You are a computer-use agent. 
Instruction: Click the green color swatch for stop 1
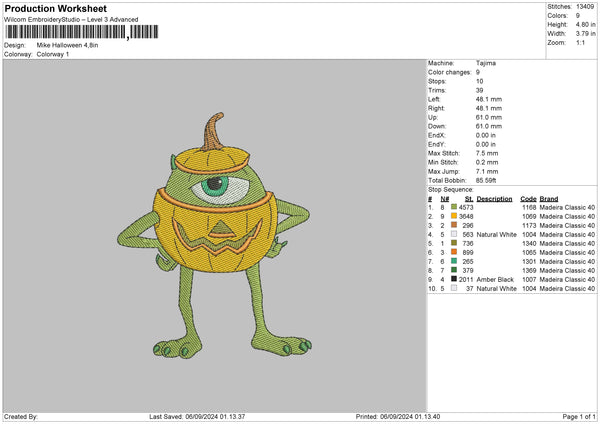tap(454, 207)
